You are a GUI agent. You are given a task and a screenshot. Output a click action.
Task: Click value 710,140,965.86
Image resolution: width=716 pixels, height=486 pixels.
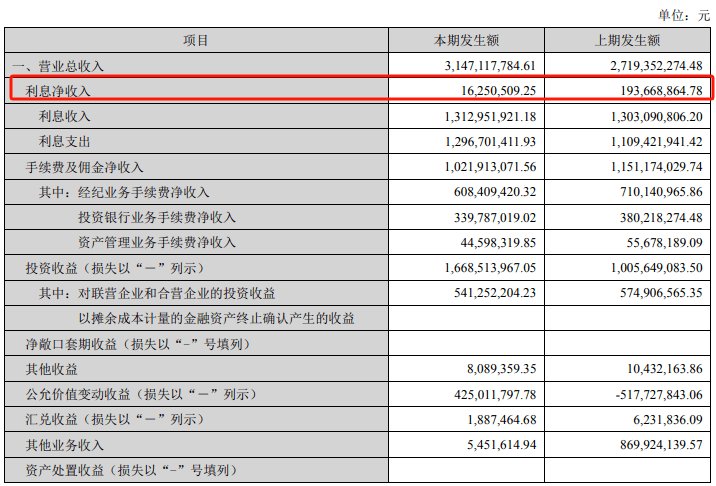coord(662,192)
